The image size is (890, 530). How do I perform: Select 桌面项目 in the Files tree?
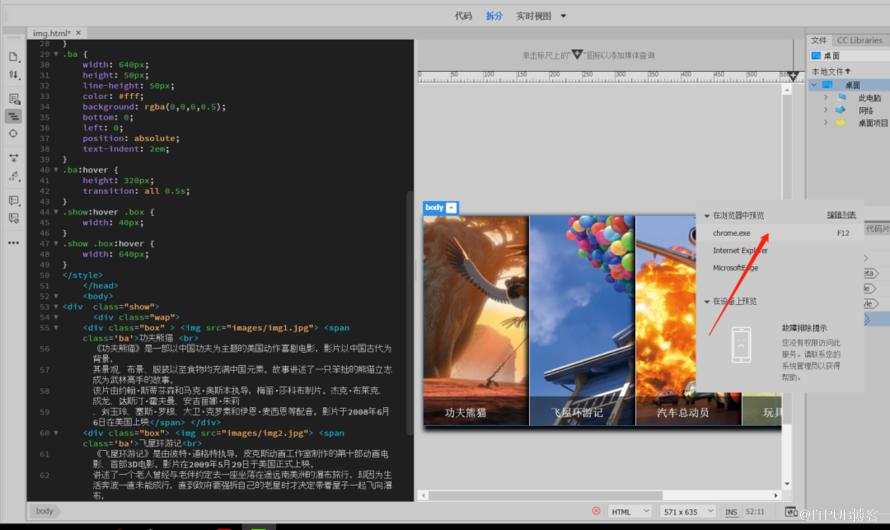point(872,123)
